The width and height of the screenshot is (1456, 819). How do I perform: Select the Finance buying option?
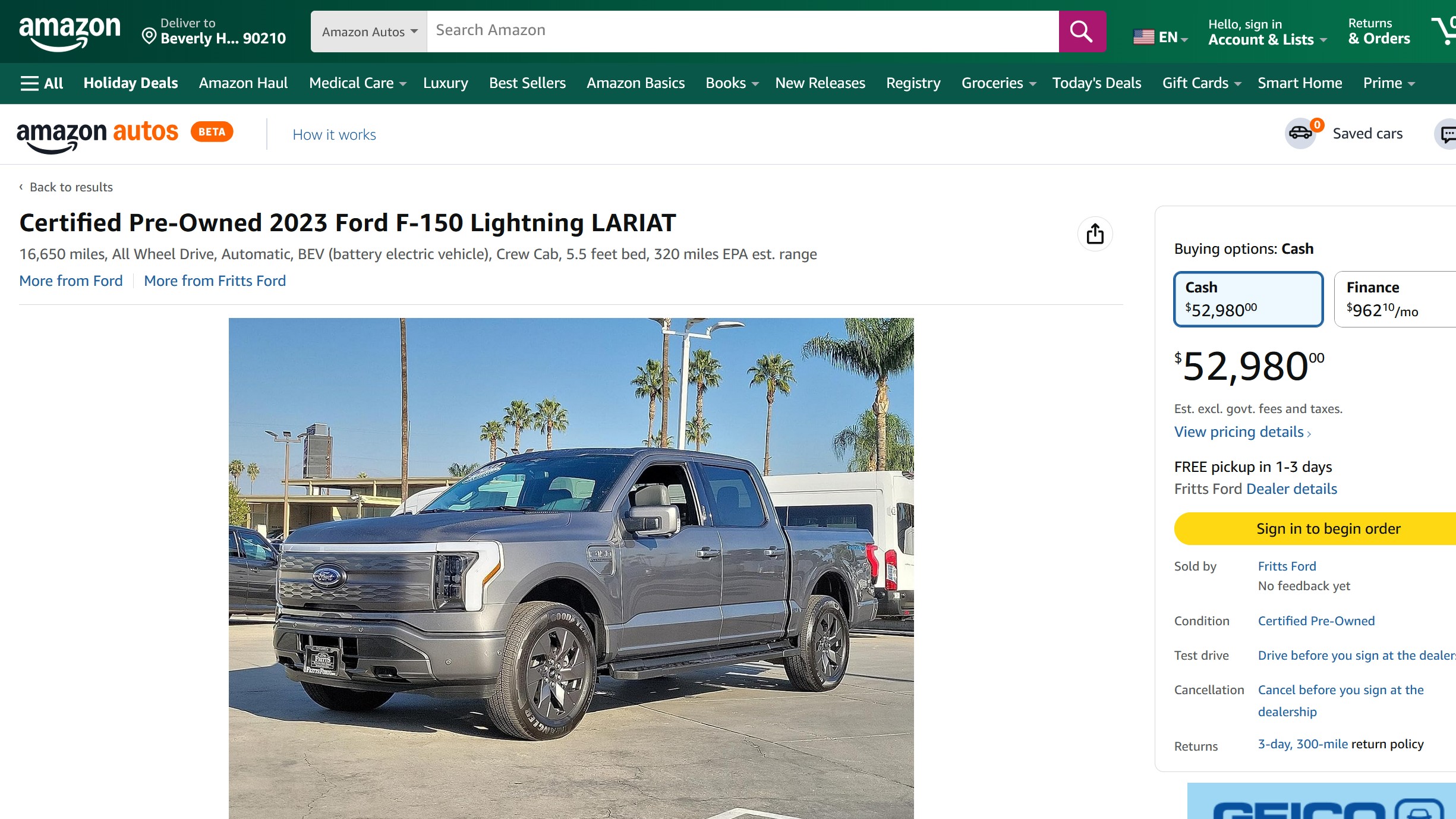click(1395, 299)
